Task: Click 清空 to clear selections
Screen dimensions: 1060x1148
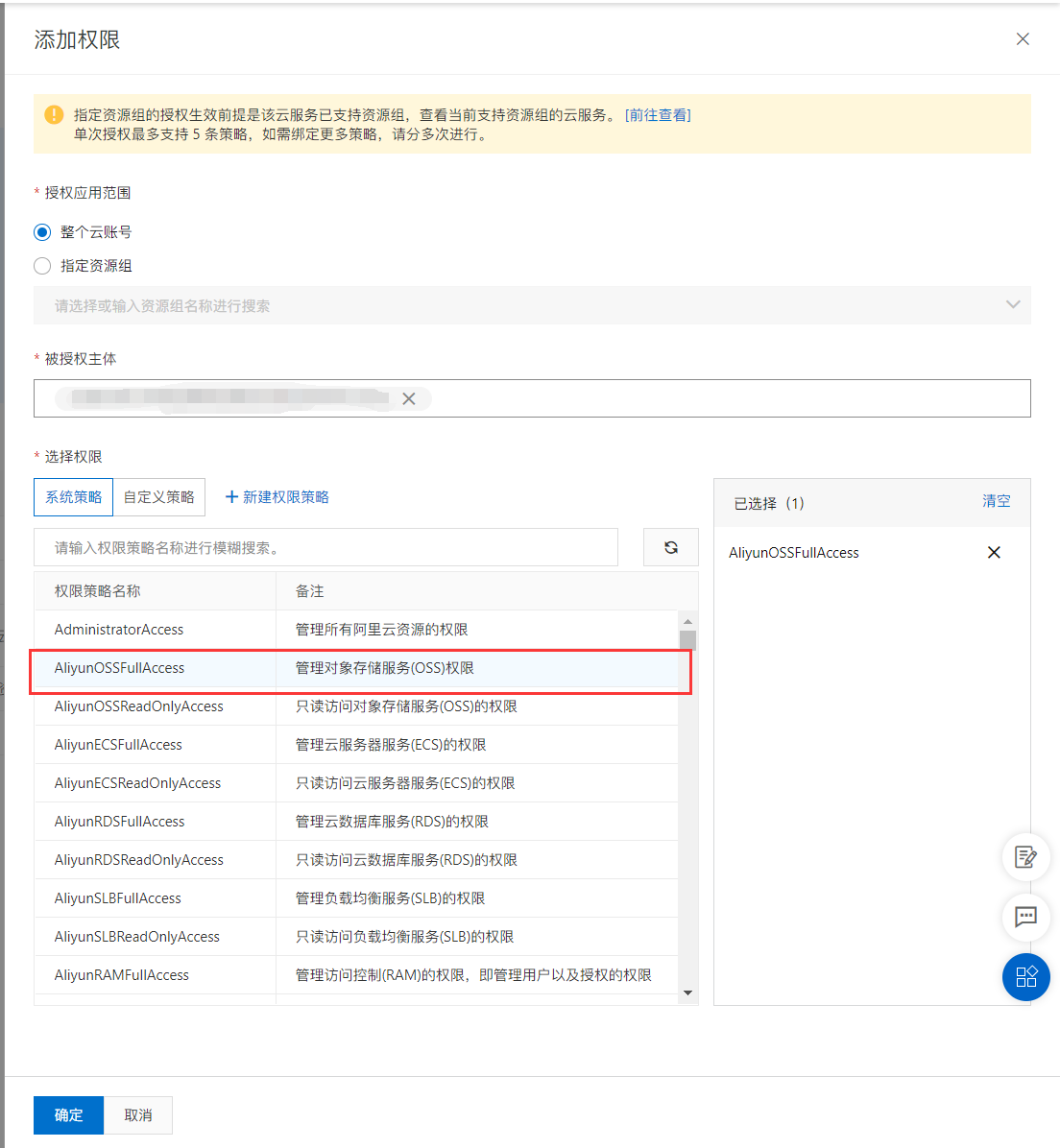Action: (x=997, y=501)
